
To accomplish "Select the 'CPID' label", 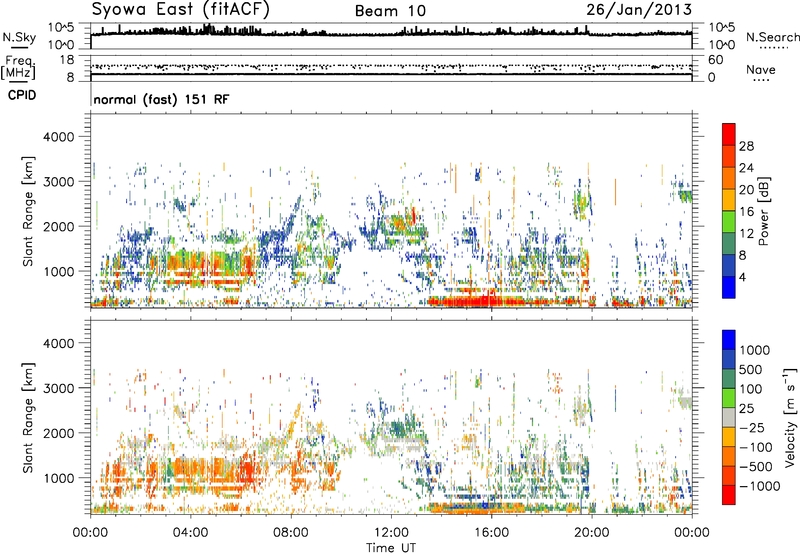I will [22, 95].
